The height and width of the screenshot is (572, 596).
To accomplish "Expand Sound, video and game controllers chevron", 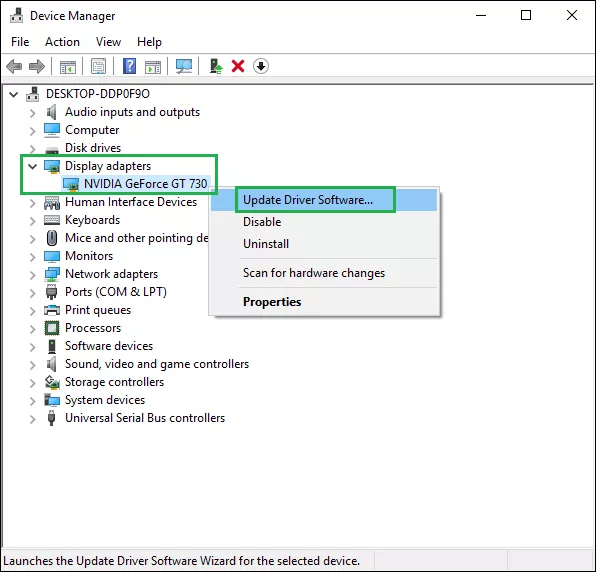I will tap(33, 365).
